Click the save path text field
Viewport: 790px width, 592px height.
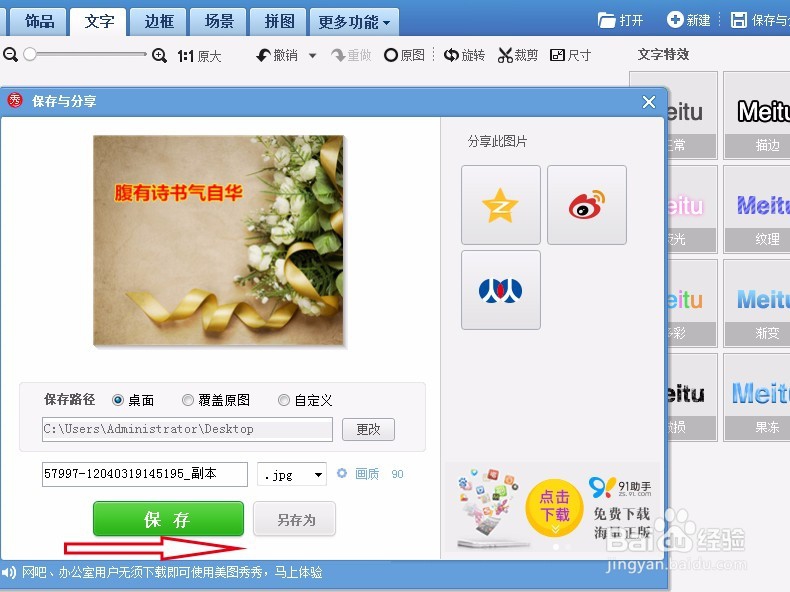pyautogui.click(x=187, y=429)
